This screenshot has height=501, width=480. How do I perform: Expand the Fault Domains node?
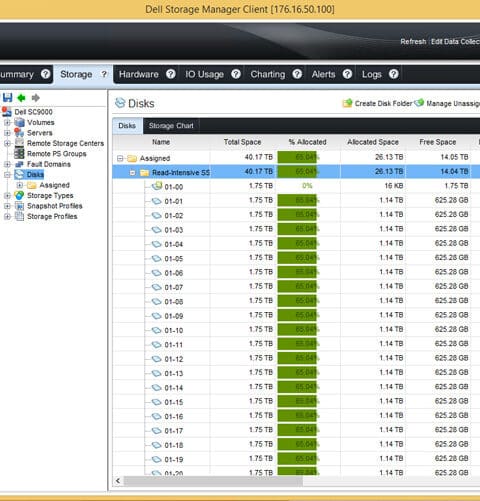coord(7,164)
